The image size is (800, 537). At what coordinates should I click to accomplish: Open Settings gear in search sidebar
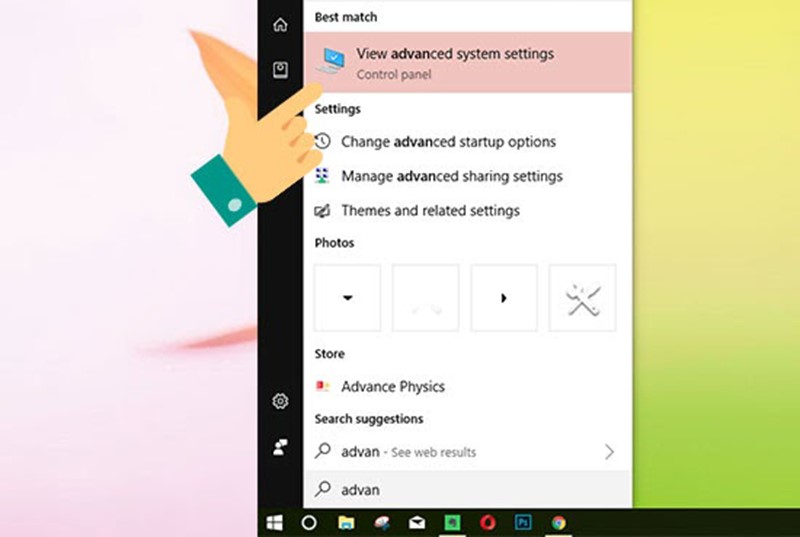[281, 401]
